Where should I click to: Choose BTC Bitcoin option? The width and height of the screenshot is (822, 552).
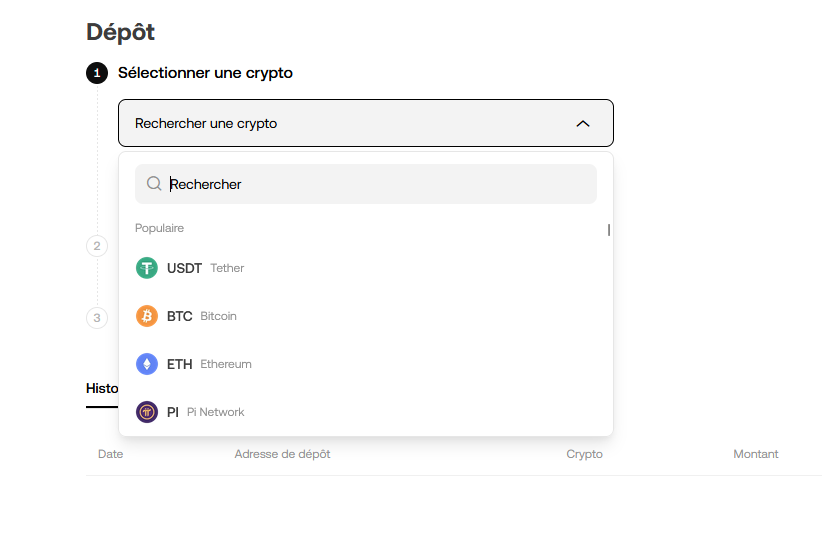[x=366, y=316]
